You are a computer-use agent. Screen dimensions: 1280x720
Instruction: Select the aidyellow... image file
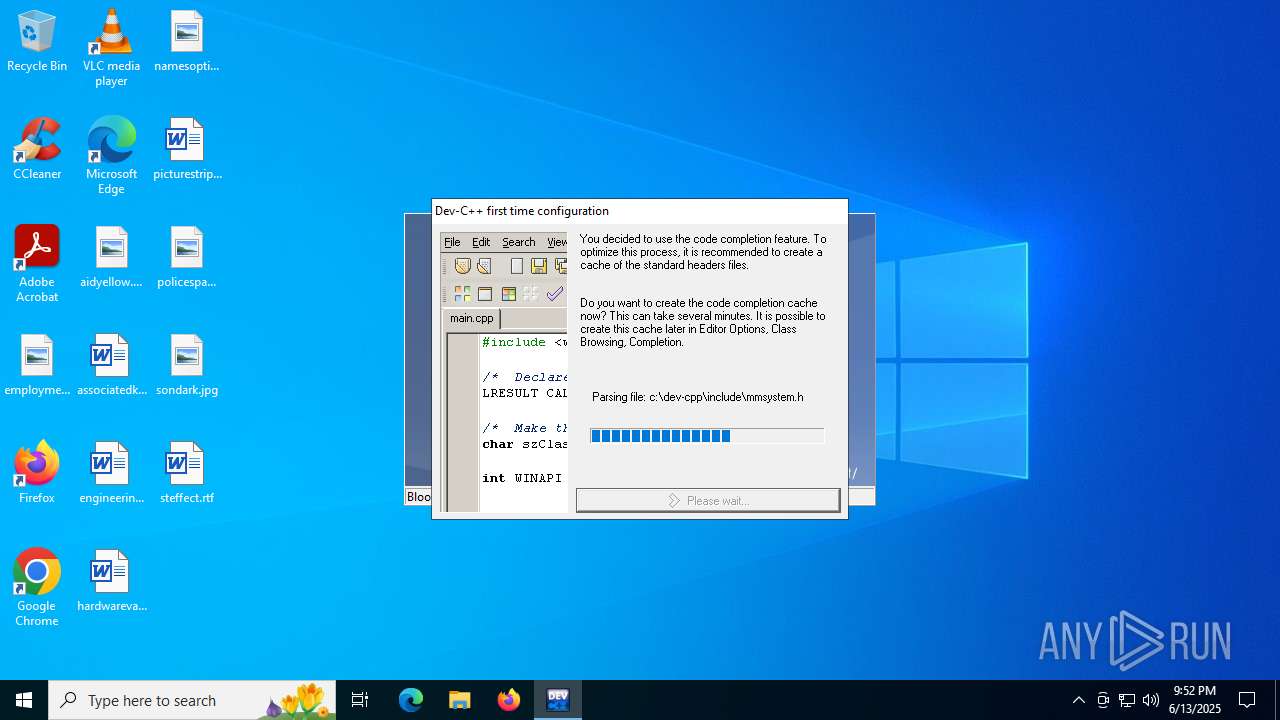click(x=111, y=258)
